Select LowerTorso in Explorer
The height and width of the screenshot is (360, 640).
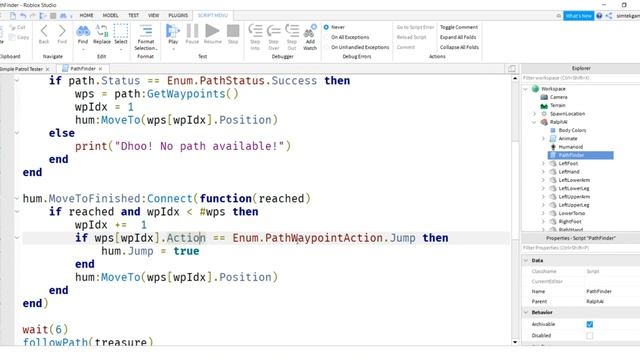(571, 213)
